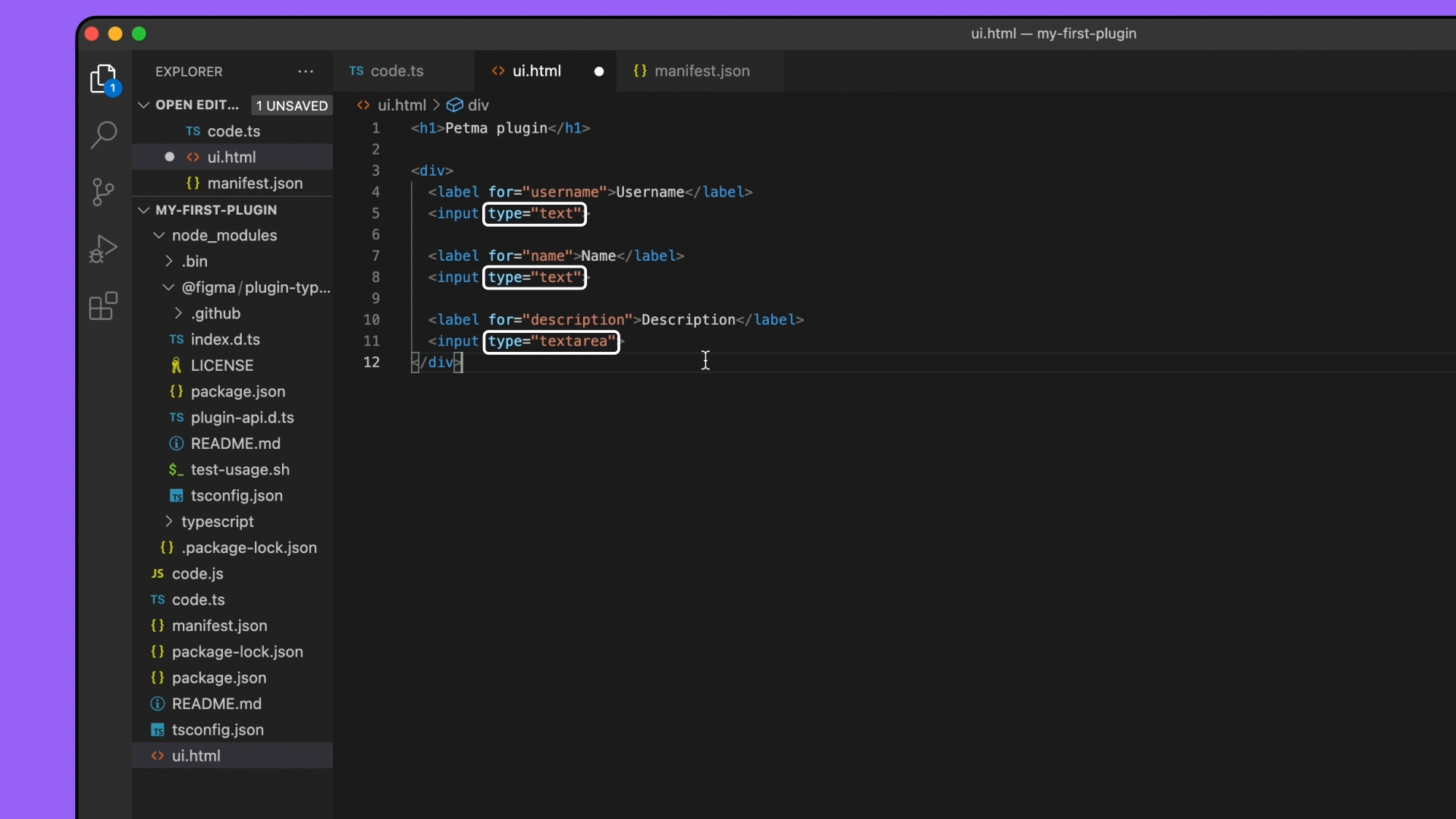Select manifest.json in Open Editors list
Viewport: 1456px width, 819px height.
(x=232, y=184)
